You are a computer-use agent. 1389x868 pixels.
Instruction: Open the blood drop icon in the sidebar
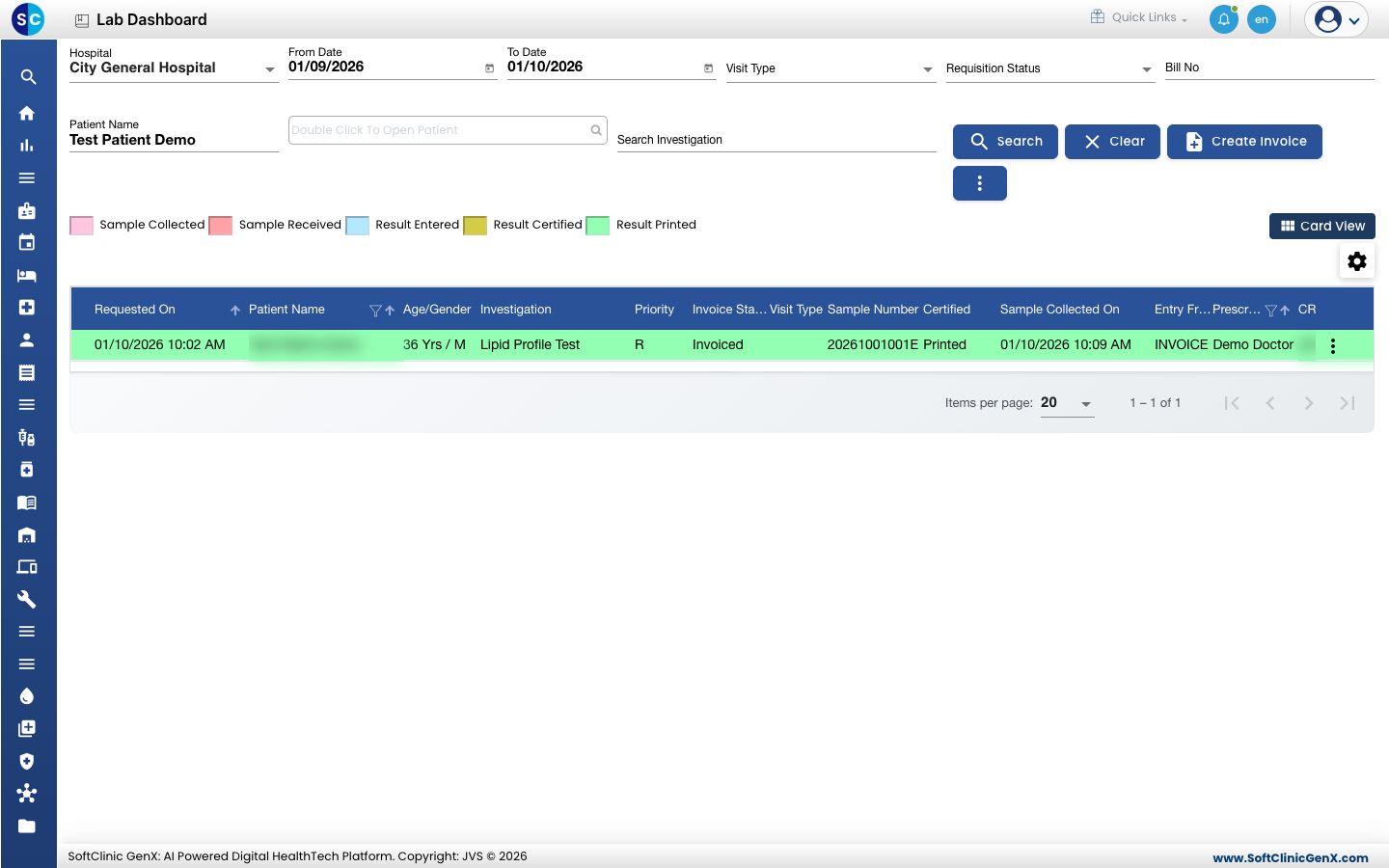(x=27, y=696)
